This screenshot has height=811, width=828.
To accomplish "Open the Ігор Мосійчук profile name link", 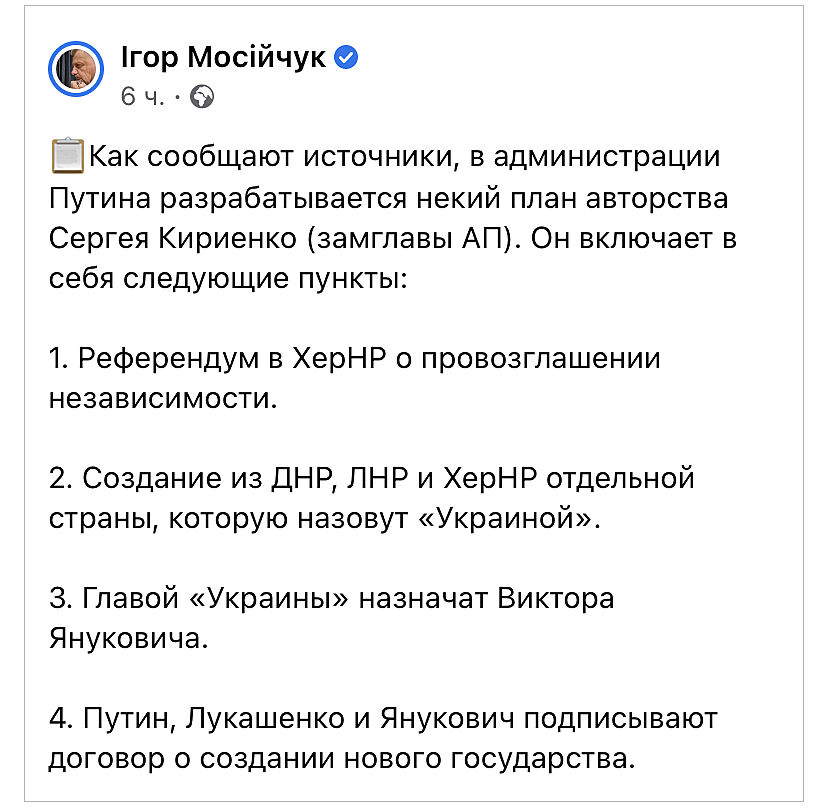I will tap(222, 58).
